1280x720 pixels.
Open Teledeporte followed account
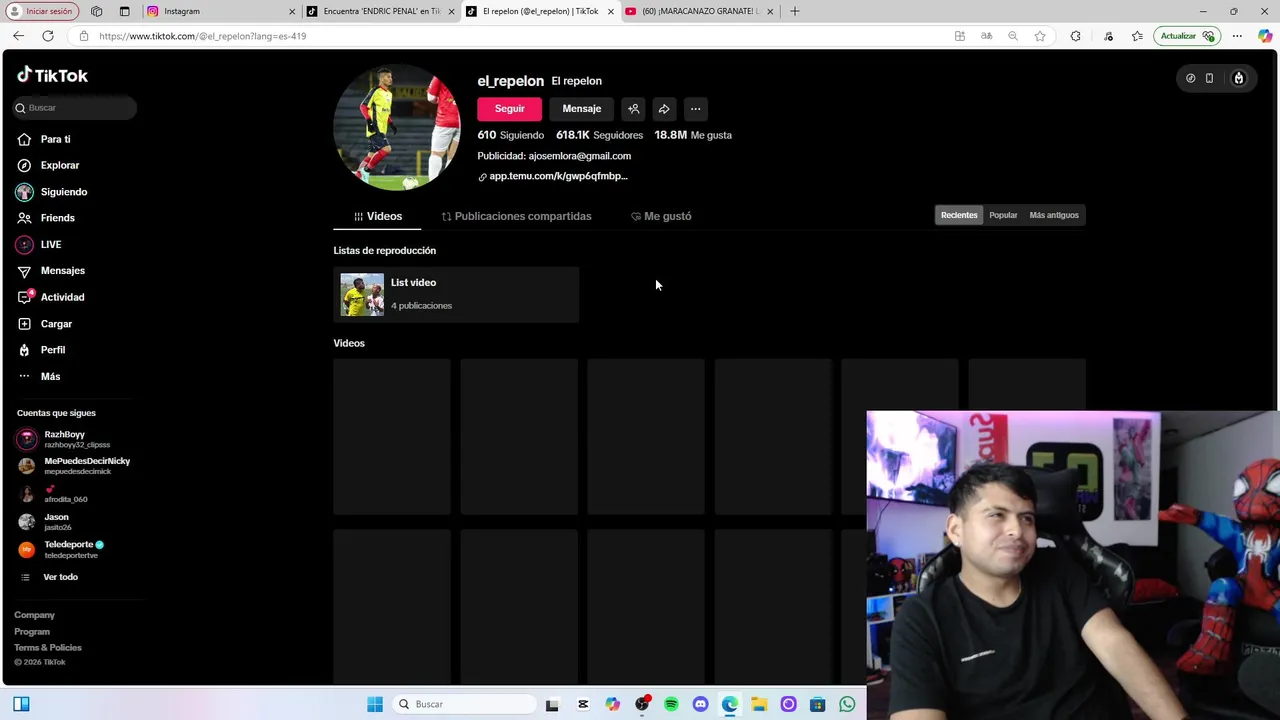(60, 549)
